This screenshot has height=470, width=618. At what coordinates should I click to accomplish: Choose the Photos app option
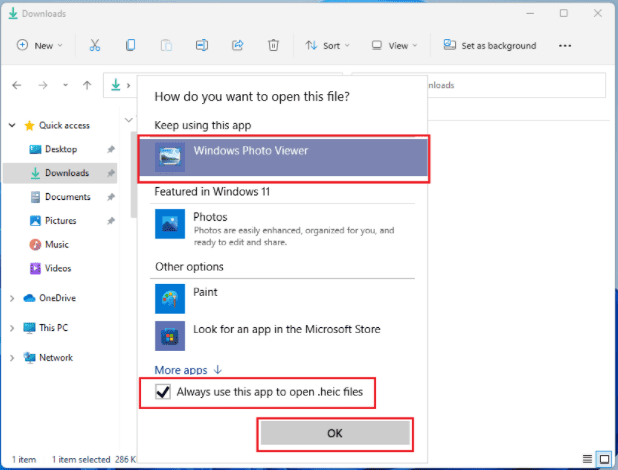point(283,229)
